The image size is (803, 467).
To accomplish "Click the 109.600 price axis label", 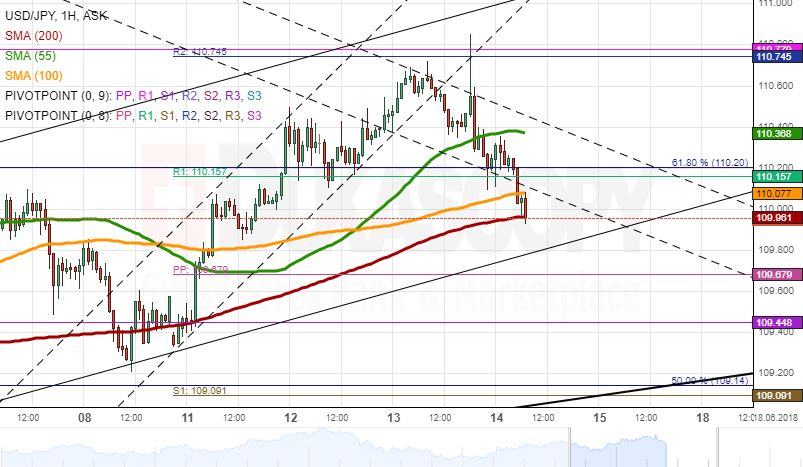I will coord(776,291).
